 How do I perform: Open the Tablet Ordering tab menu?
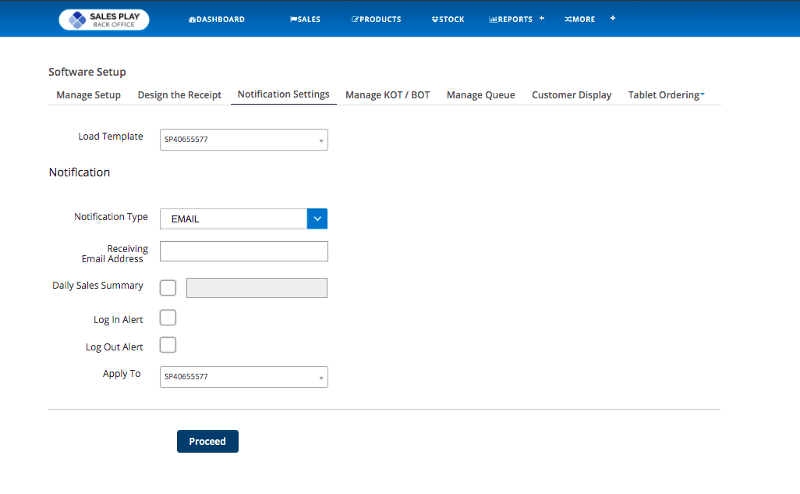point(666,95)
